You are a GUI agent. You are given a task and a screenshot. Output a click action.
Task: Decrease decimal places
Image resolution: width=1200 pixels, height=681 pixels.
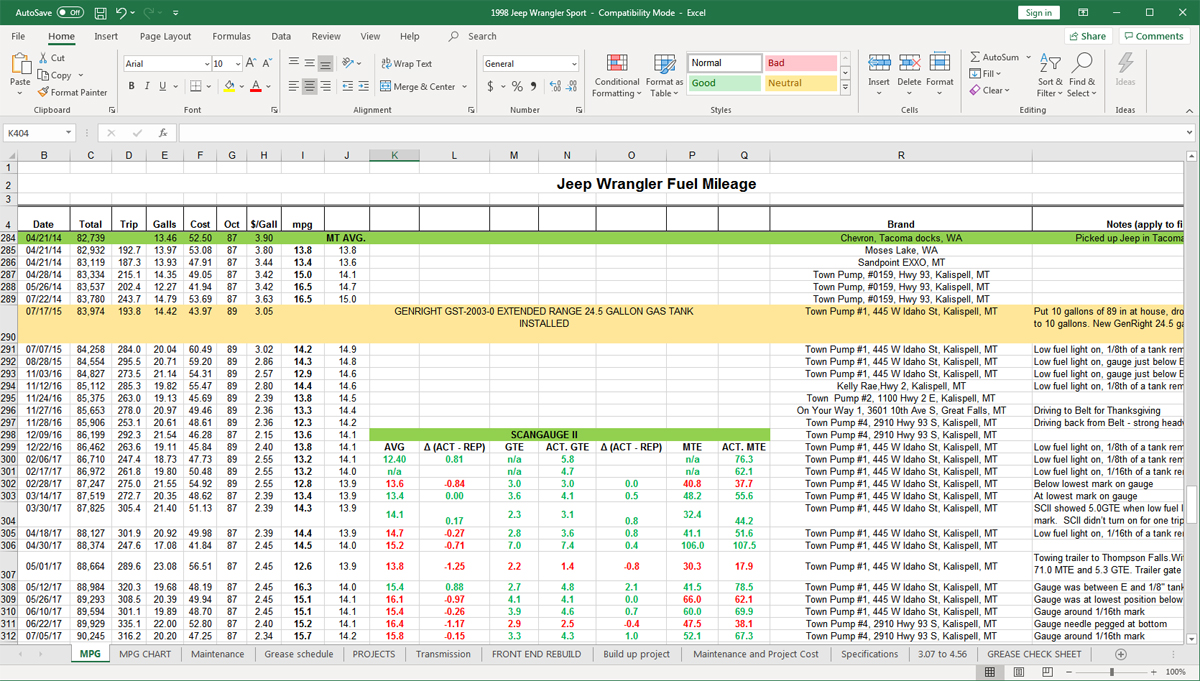click(x=569, y=87)
